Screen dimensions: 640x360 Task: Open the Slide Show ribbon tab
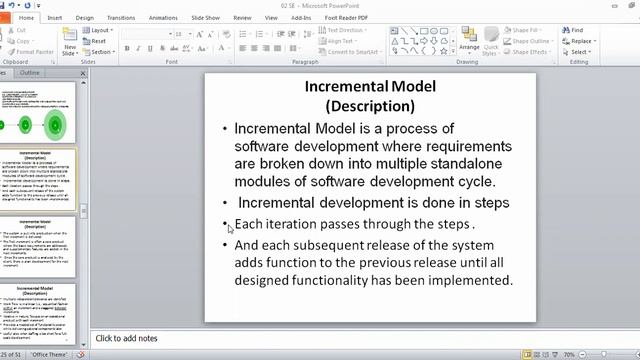(x=205, y=18)
